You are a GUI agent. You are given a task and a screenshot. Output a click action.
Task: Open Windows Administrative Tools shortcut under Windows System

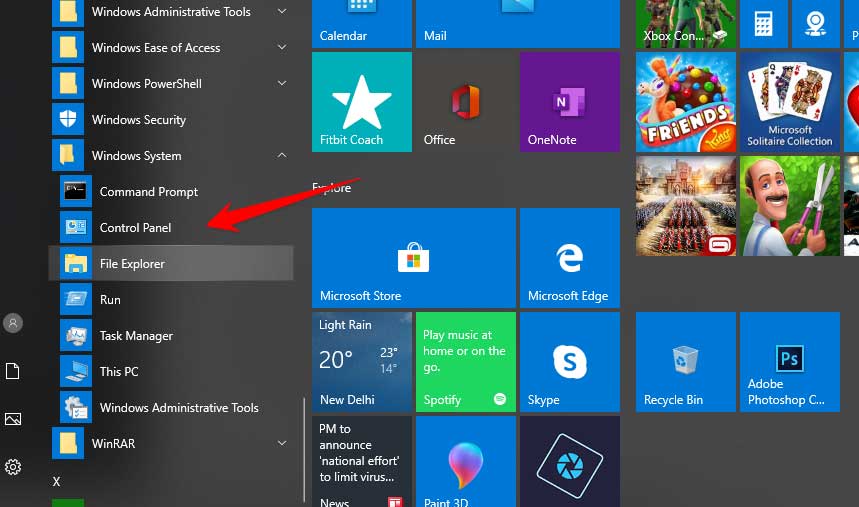pos(171,408)
